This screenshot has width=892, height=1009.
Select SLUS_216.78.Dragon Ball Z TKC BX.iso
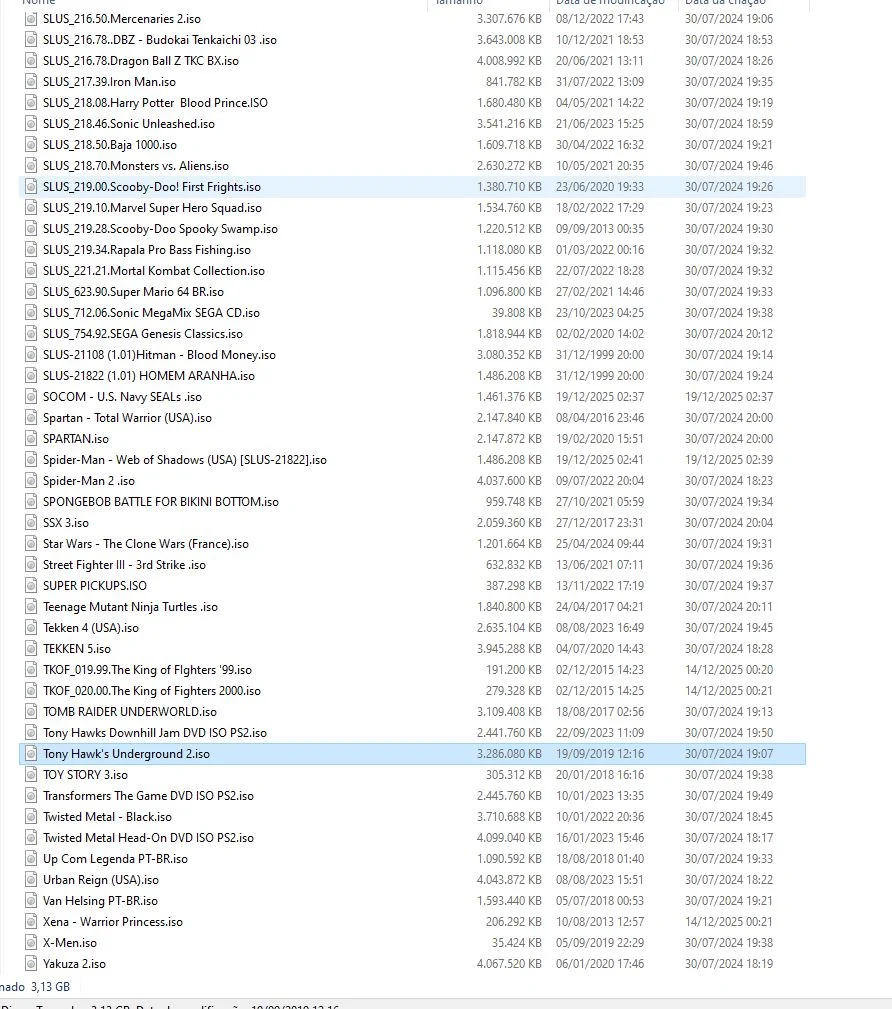click(141, 61)
